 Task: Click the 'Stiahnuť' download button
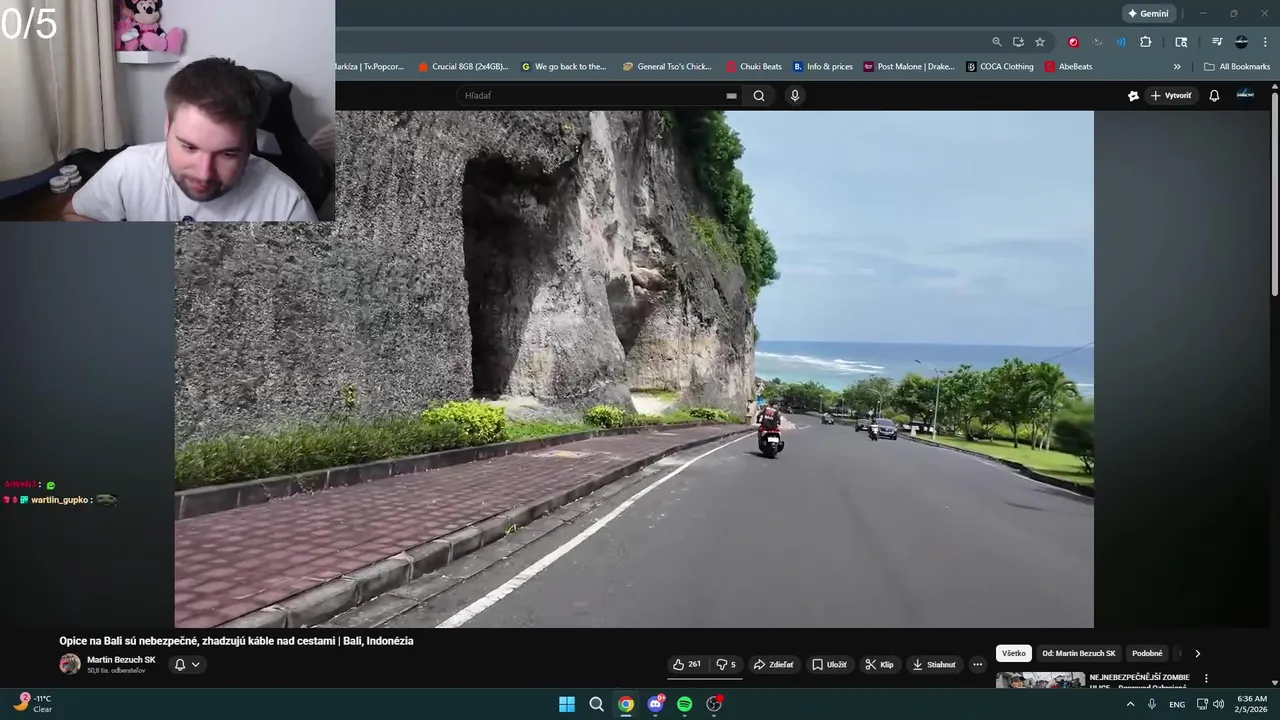point(934,665)
